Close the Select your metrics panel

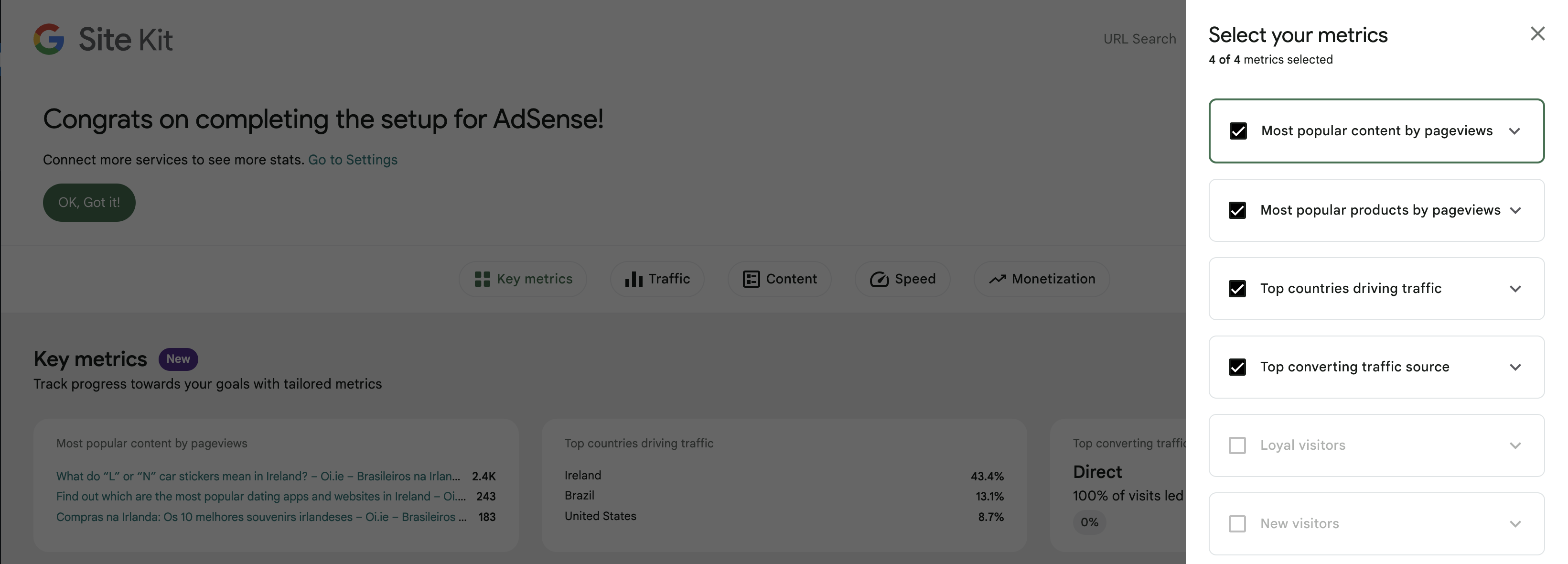(1538, 33)
